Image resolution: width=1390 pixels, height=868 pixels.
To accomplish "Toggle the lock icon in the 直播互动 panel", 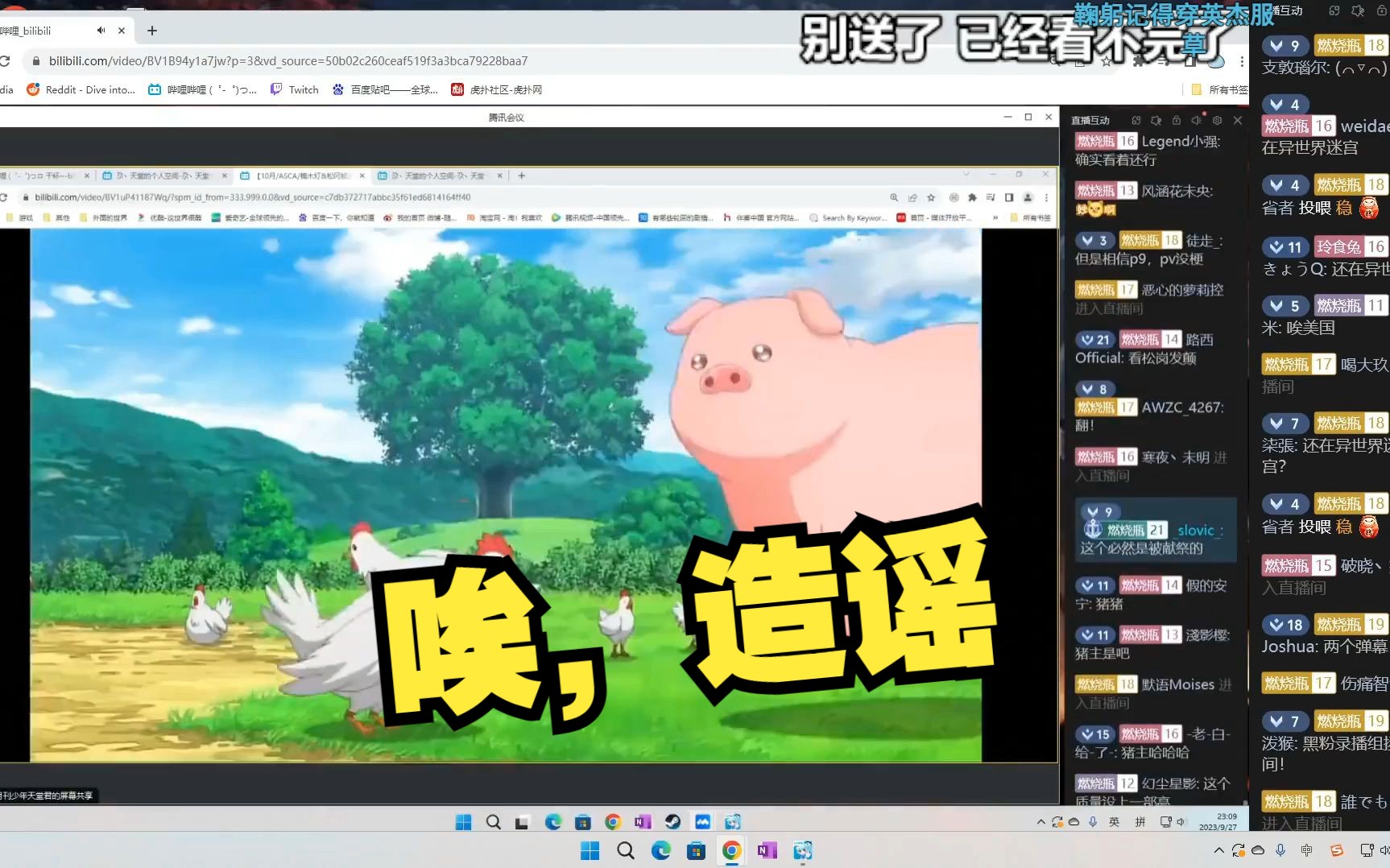I will coord(1176,121).
